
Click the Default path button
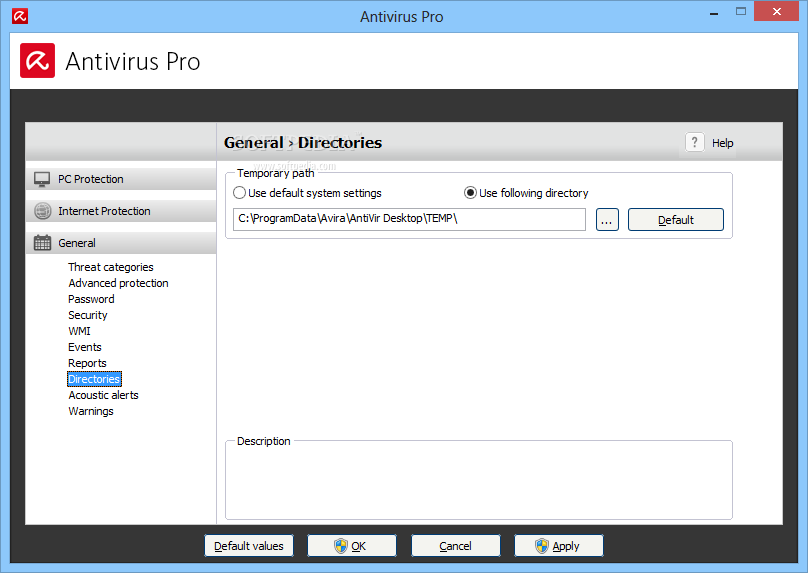(676, 220)
